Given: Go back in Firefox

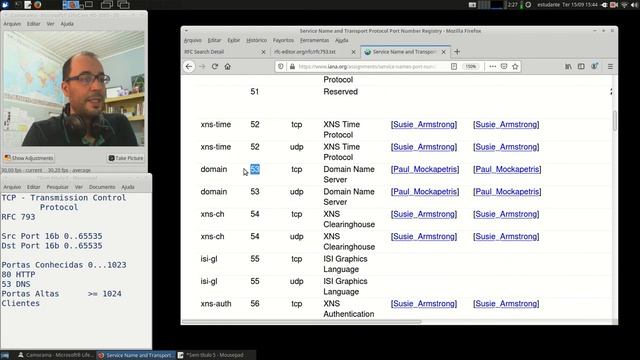Looking at the screenshot, I should pos(189,67).
